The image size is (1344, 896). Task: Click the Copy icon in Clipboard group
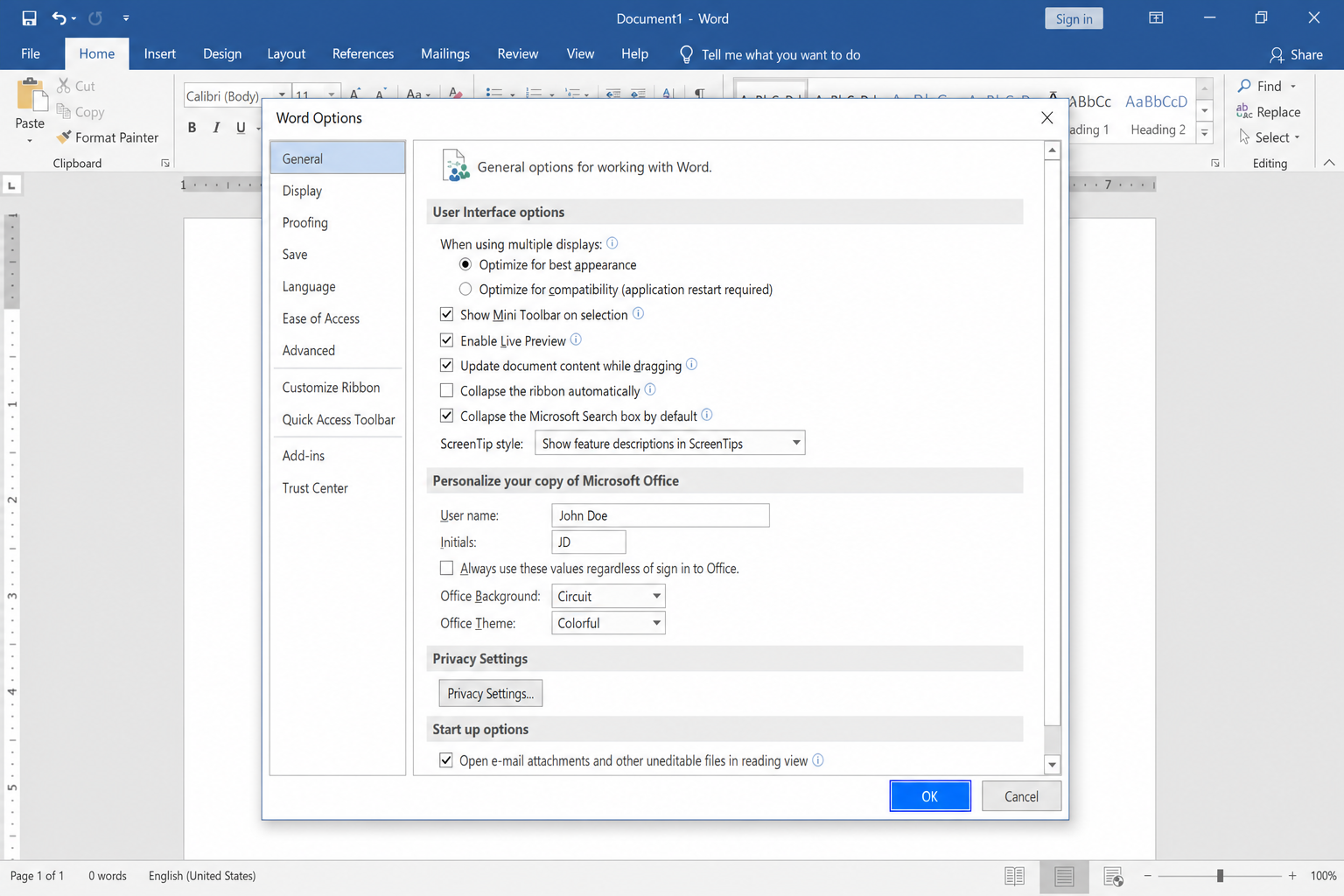click(x=64, y=111)
